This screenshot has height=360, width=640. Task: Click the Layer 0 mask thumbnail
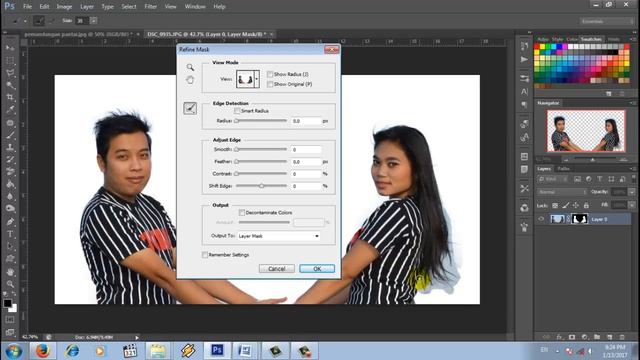[x=579, y=219]
